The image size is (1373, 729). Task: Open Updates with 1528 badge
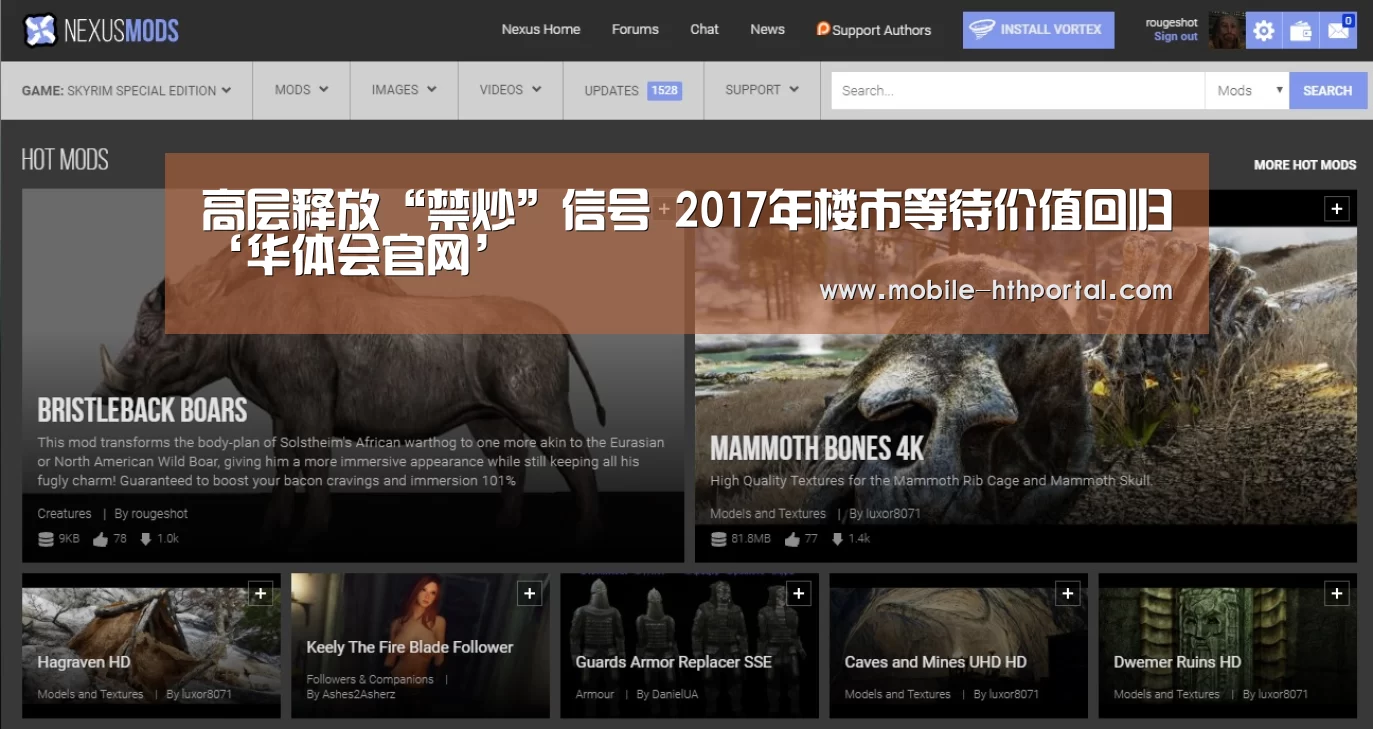click(x=633, y=90)
